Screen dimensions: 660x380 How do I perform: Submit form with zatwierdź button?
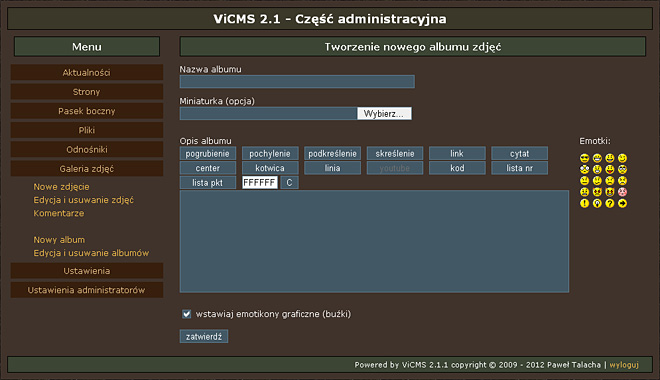[204, 337]
